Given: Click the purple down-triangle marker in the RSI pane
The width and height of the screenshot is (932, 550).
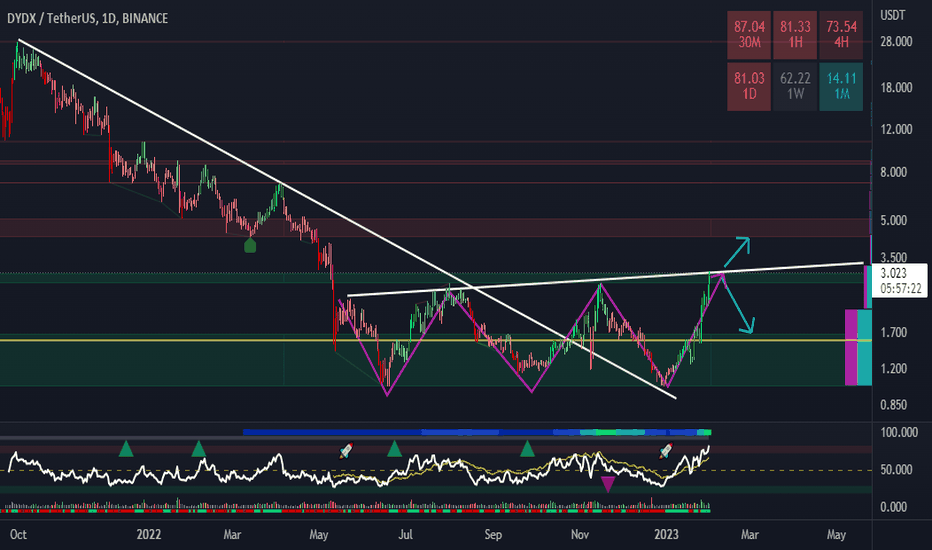Looking at the screenshot, I should coord(607,484).
